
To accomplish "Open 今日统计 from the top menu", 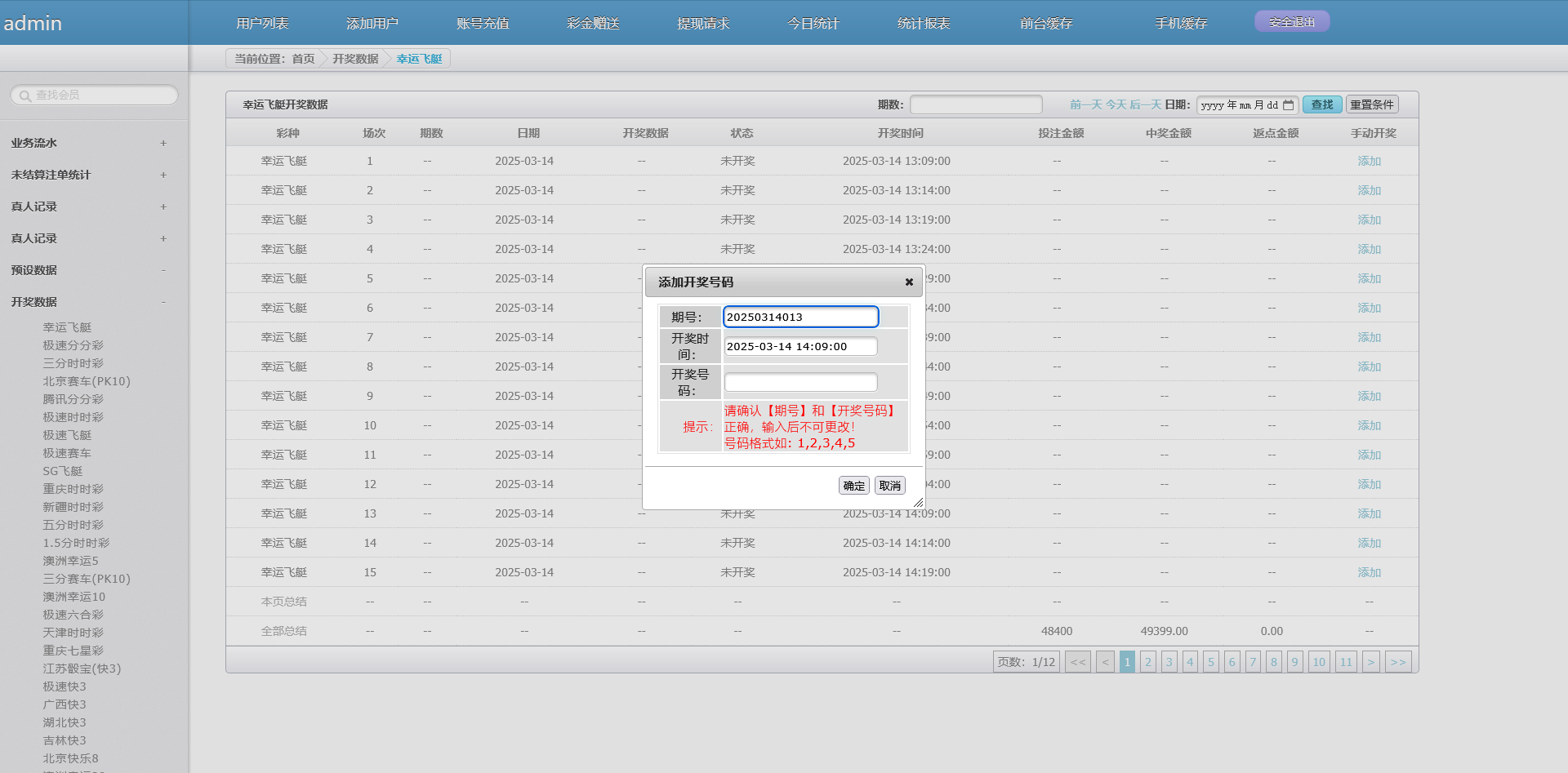I will 812,23.
